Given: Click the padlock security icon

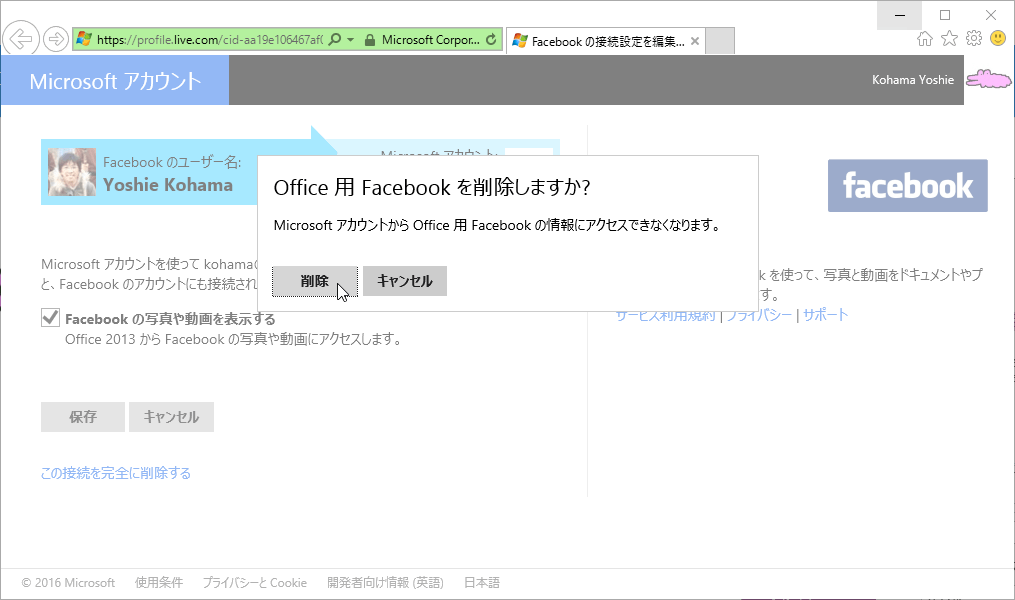Looking at the screenshot, I should (370, 40).
